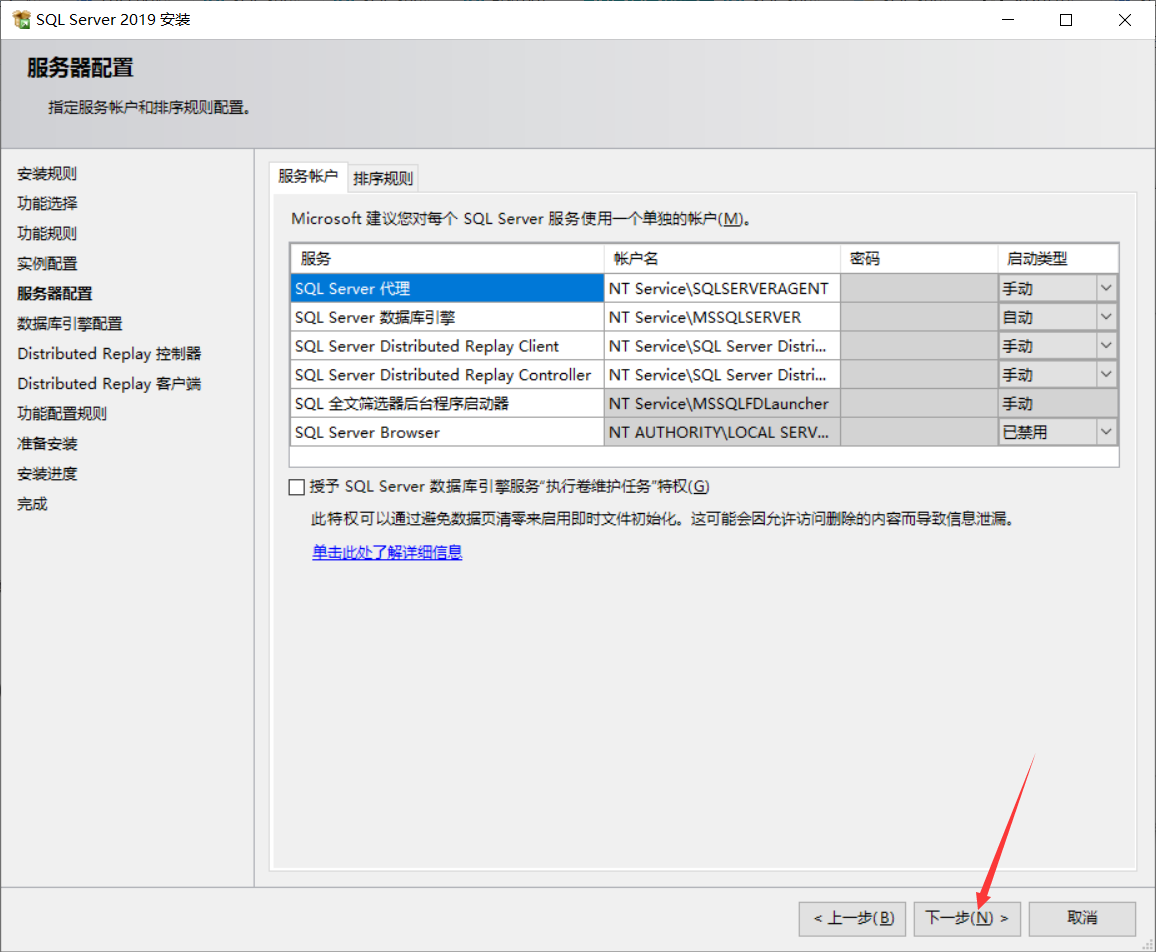Switch to the 服务帐户 tab
This screenshot has height=952, width=1156.
(x=307, y=177)
